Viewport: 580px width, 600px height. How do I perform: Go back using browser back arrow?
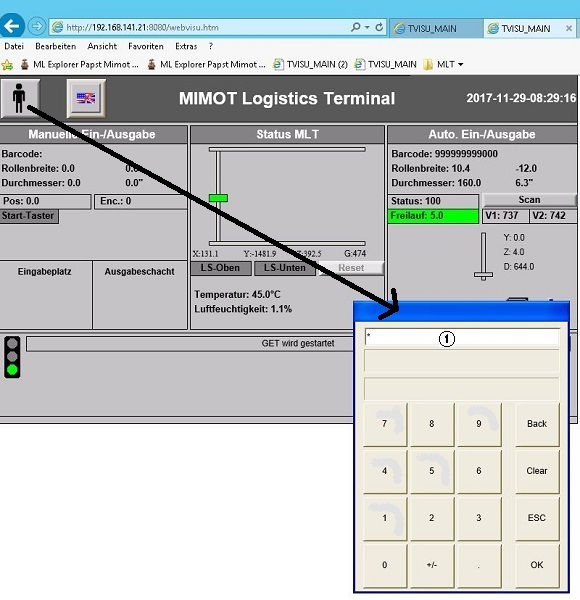(x=11, y=26)
